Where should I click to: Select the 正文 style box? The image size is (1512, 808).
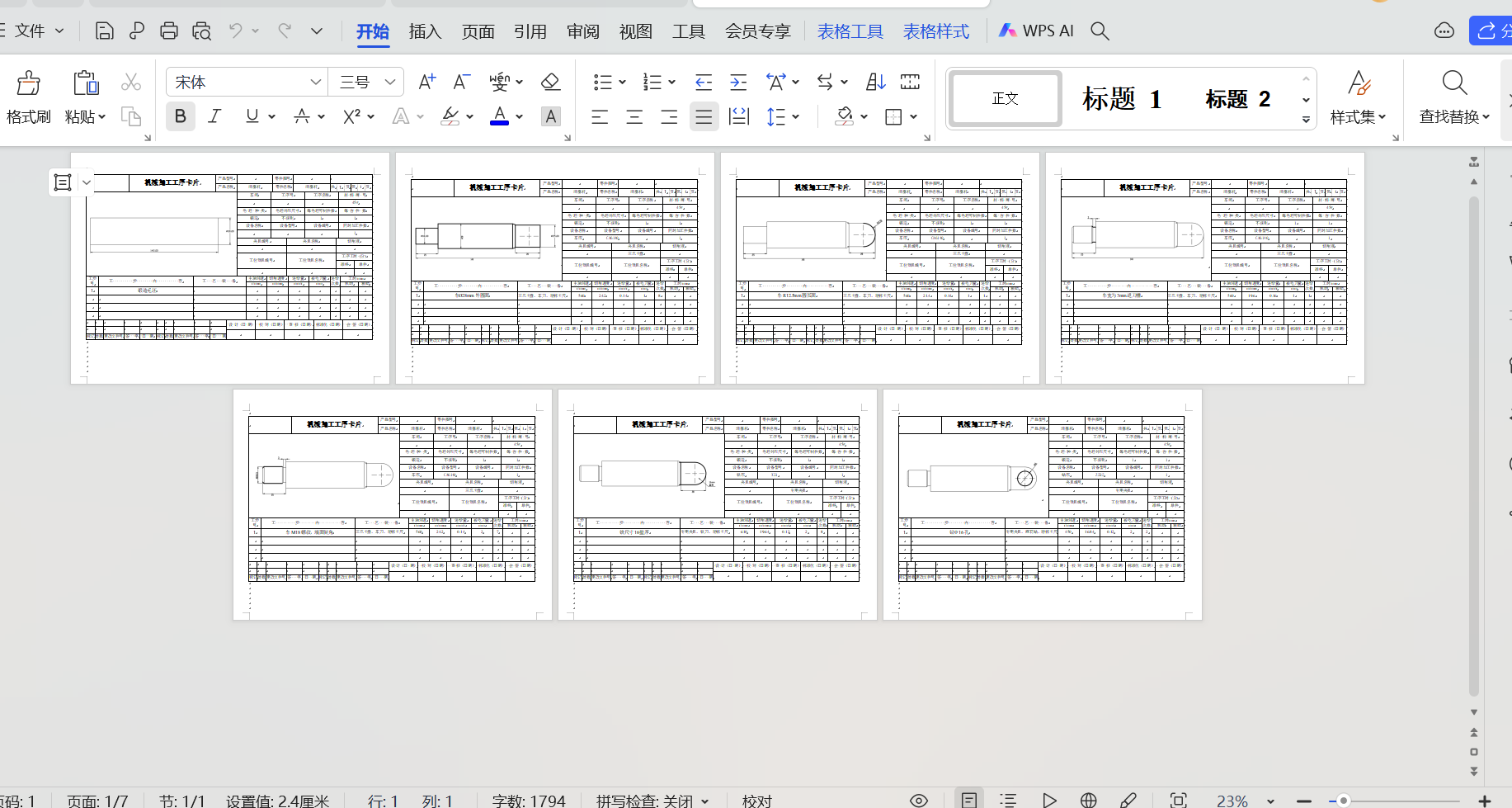[x=1006, y=99]
